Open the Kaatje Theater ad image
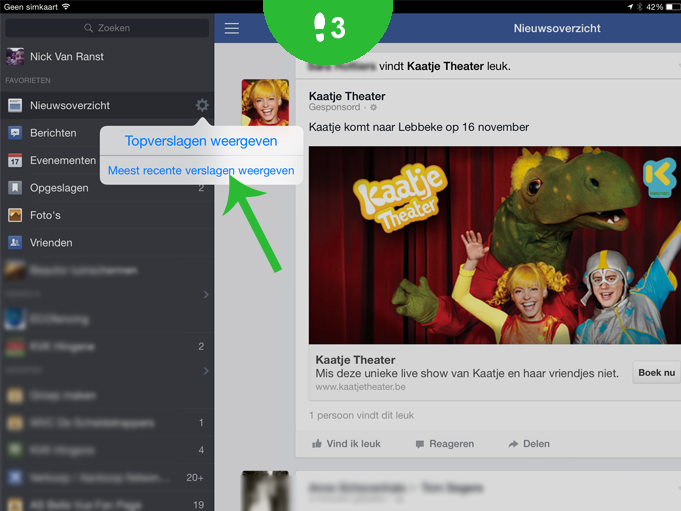681x511 pixels. (495, 245)
